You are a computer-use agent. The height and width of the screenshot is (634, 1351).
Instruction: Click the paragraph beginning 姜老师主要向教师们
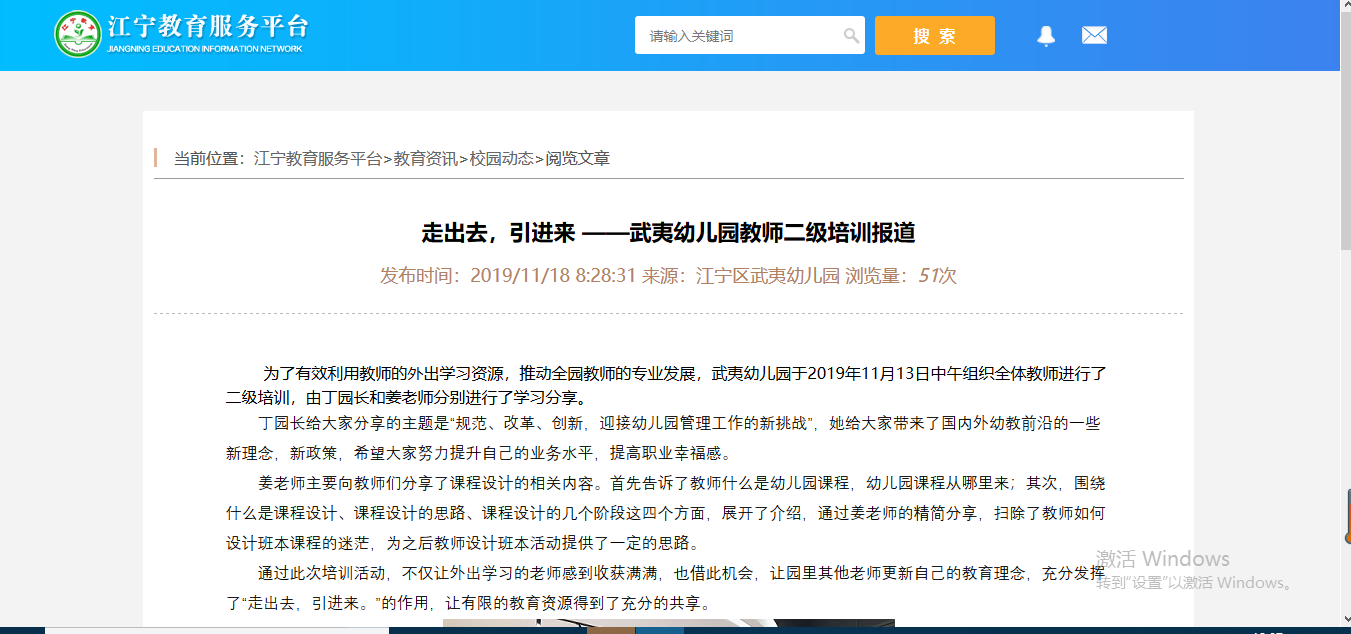click(665, 513)
